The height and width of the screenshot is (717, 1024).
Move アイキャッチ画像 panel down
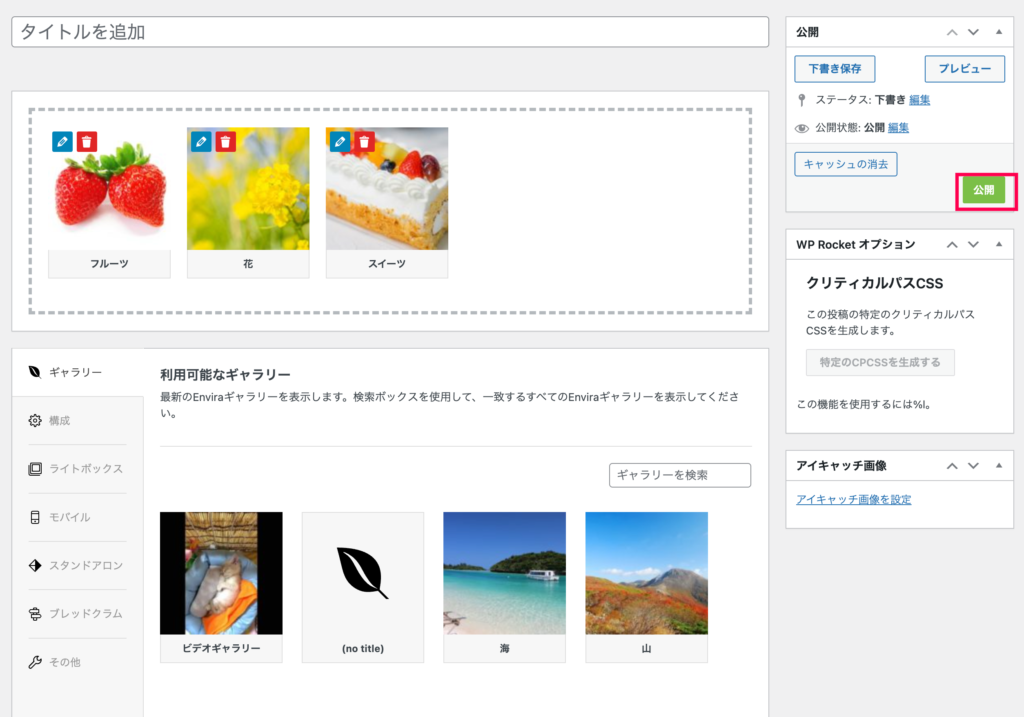point(973,466)
